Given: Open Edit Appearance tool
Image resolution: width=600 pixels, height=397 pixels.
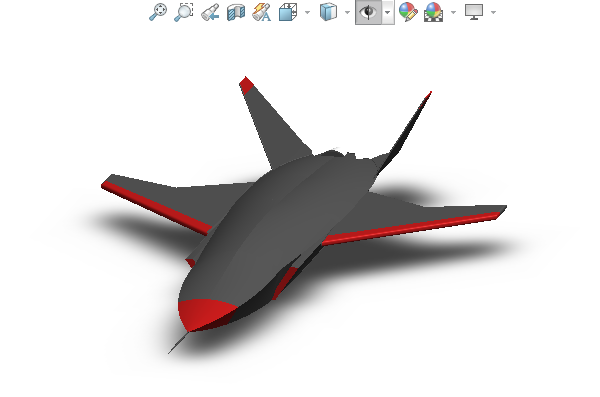Looking at the screenshot, I should (x=408, y=12).
